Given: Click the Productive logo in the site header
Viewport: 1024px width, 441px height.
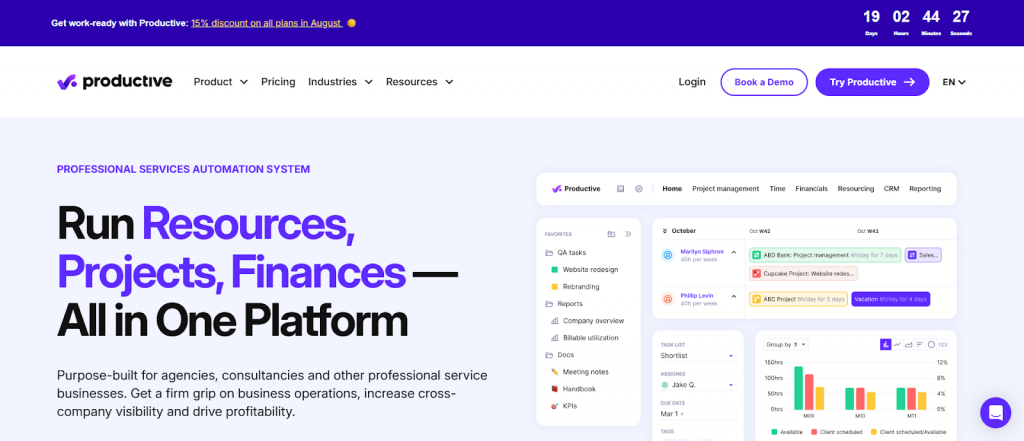Looking at the screenshot, I should tap(114, 82).
